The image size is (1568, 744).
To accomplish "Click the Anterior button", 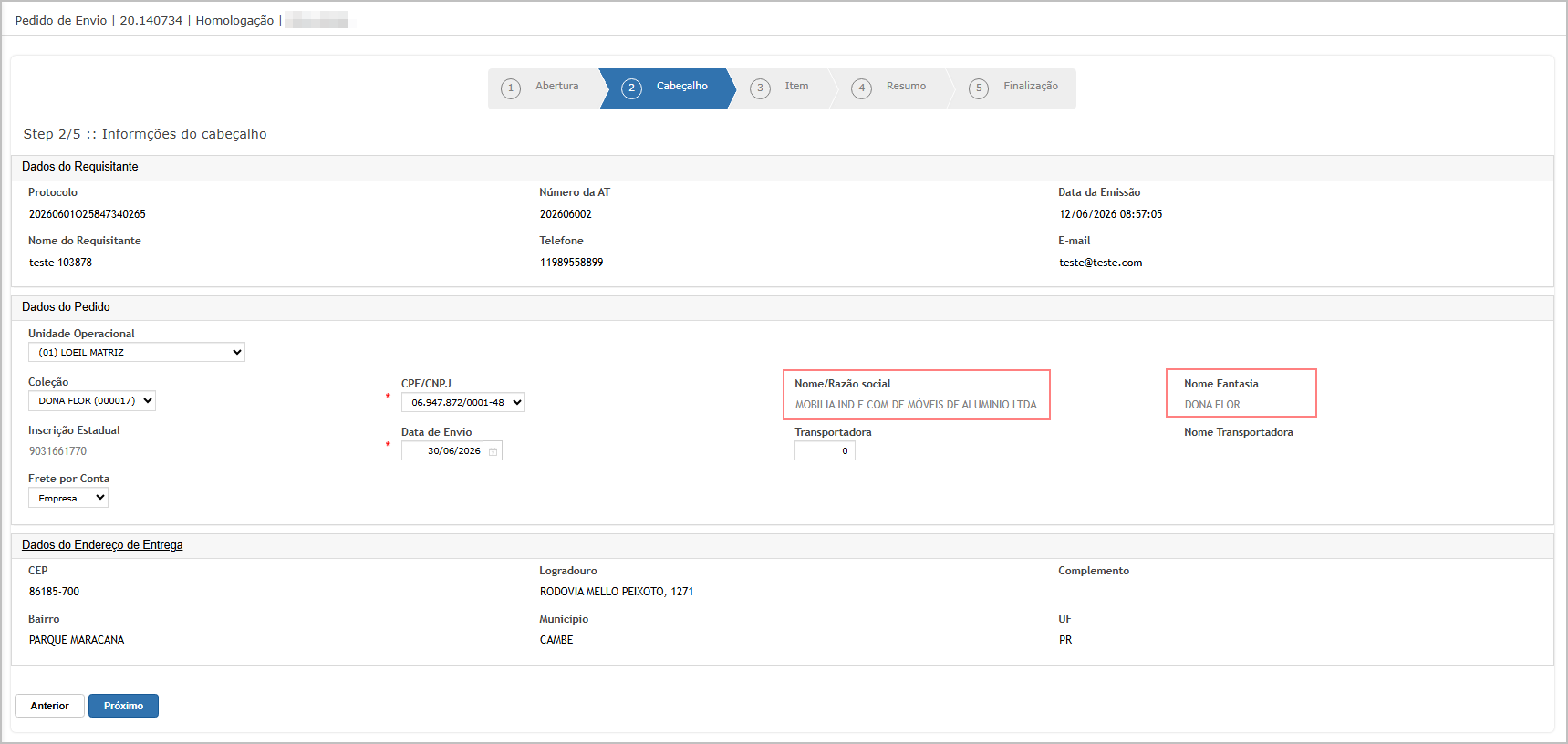I will click(49, 706).
